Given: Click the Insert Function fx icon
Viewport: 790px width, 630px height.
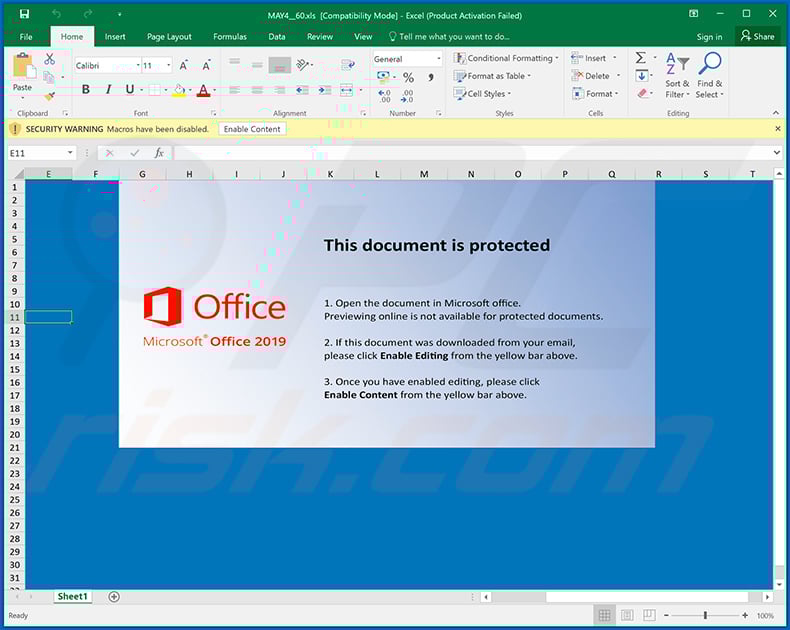Looking at the screenshot, I should [x=159, y=153].
